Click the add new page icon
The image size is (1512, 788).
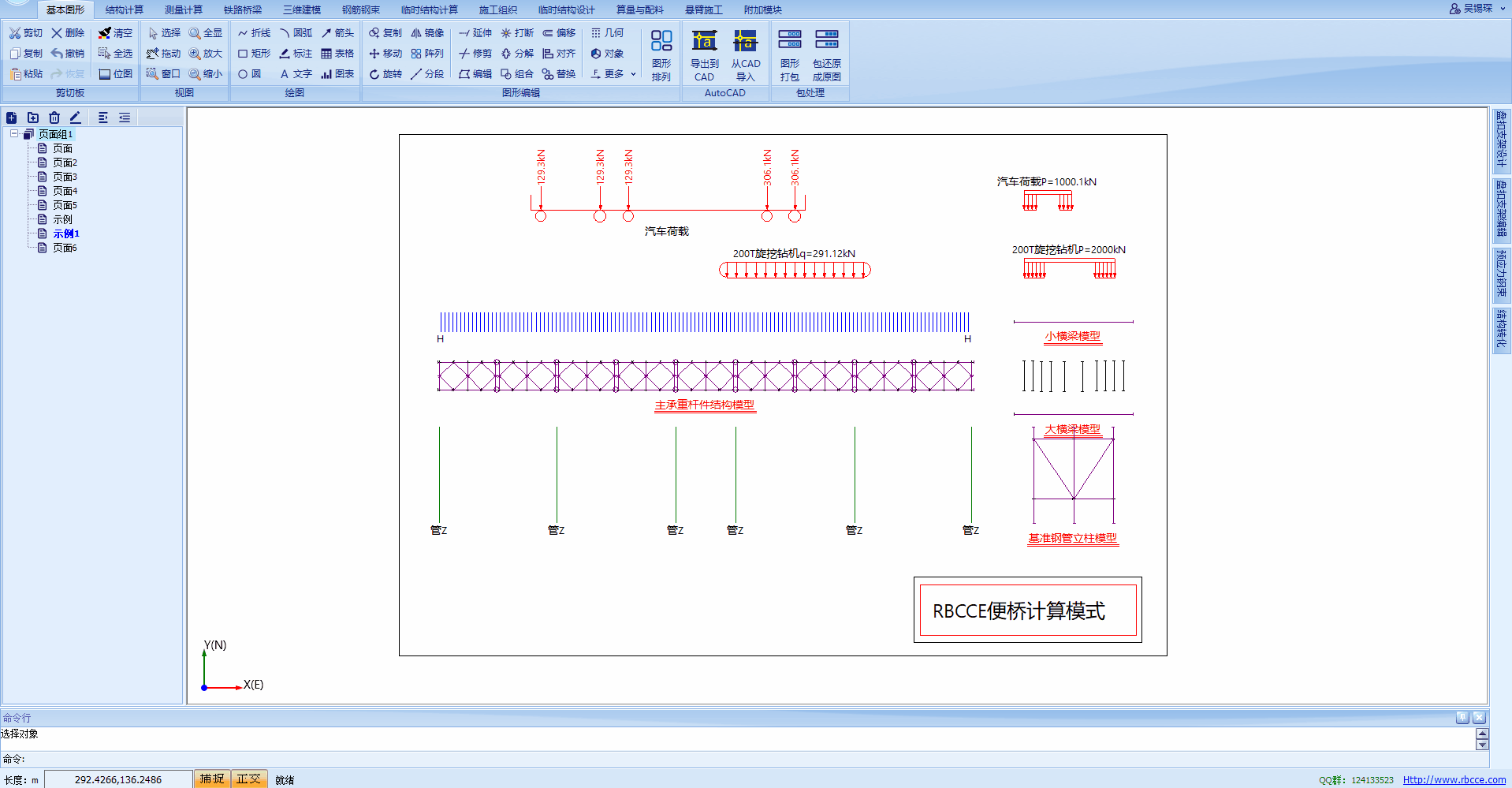pos(12,118)
